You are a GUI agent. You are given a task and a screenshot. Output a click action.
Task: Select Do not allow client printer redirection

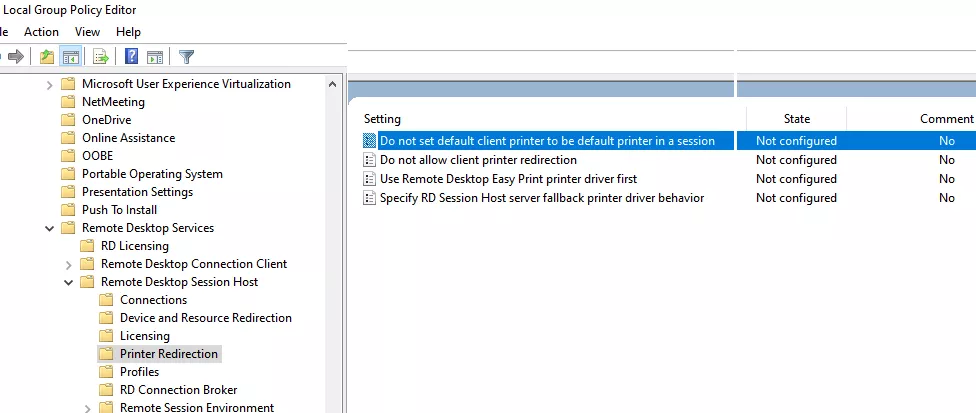tap(478, 160)
